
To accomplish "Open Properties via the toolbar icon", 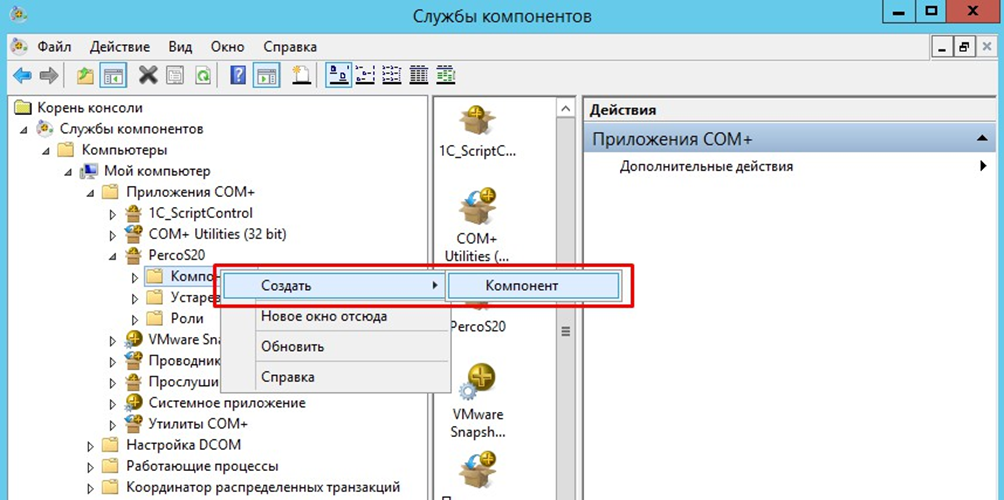I will pyautogui.click(x=175, y=76).
